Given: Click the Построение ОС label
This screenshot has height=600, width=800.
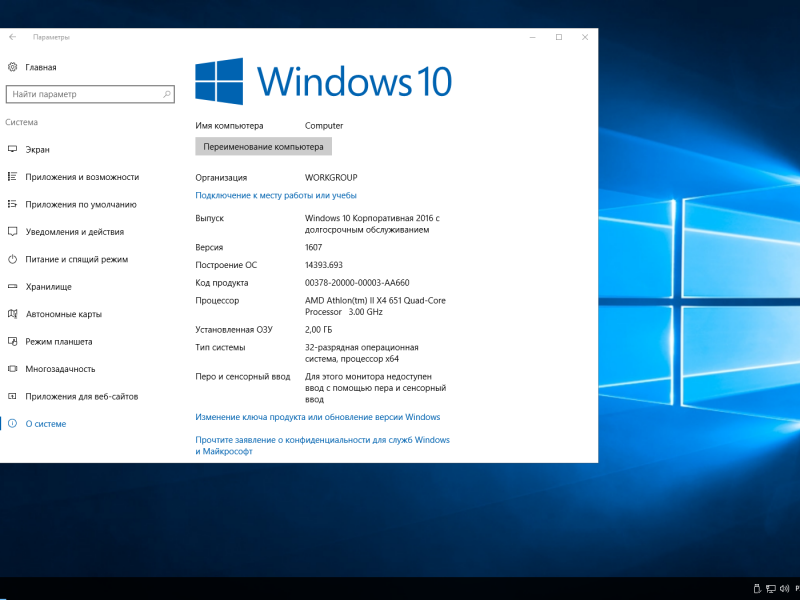Looking at the screenshot, I should point(226,265).
